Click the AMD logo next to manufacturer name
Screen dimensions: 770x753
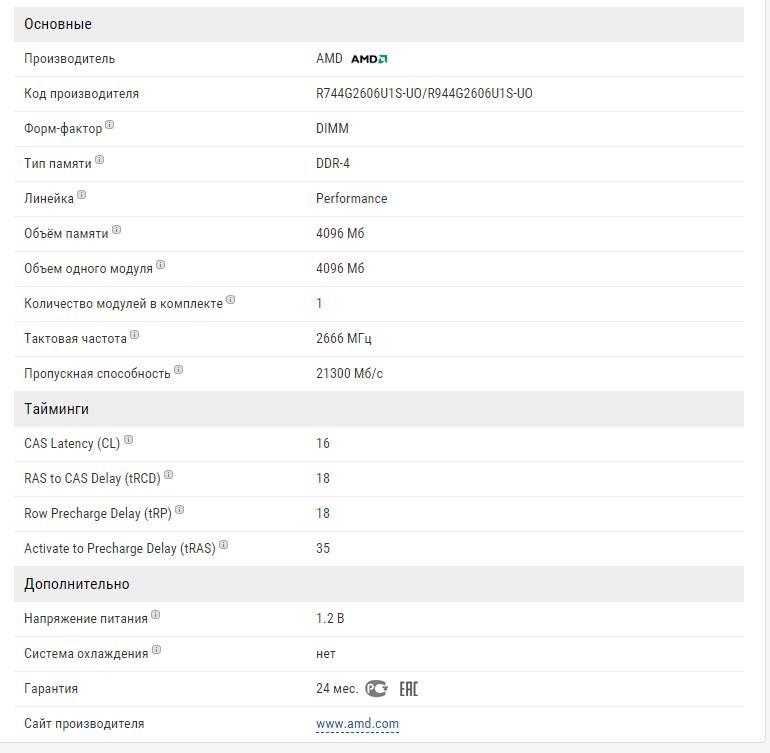pos(369,59)
